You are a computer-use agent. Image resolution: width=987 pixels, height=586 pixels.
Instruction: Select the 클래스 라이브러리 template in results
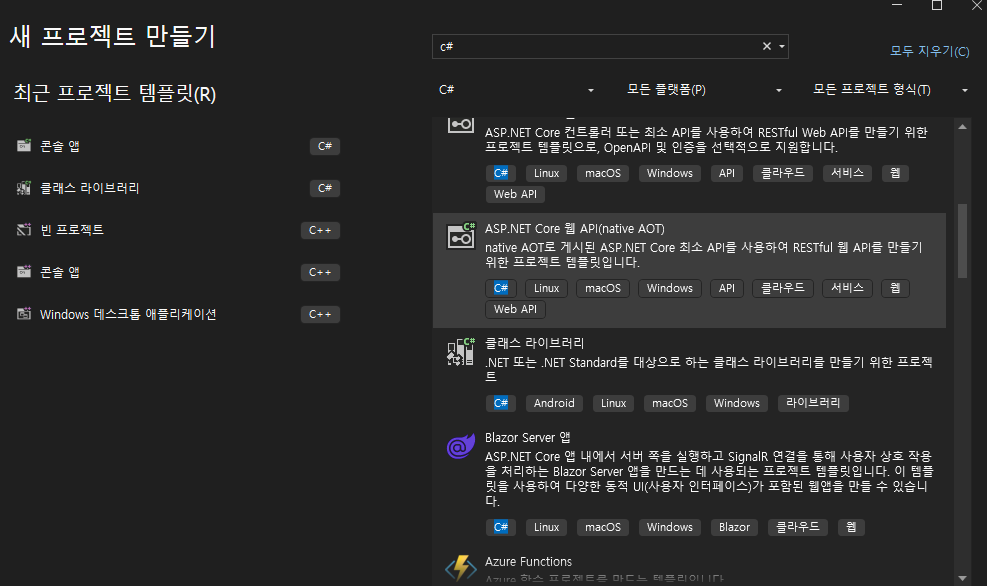pos(689,375)
